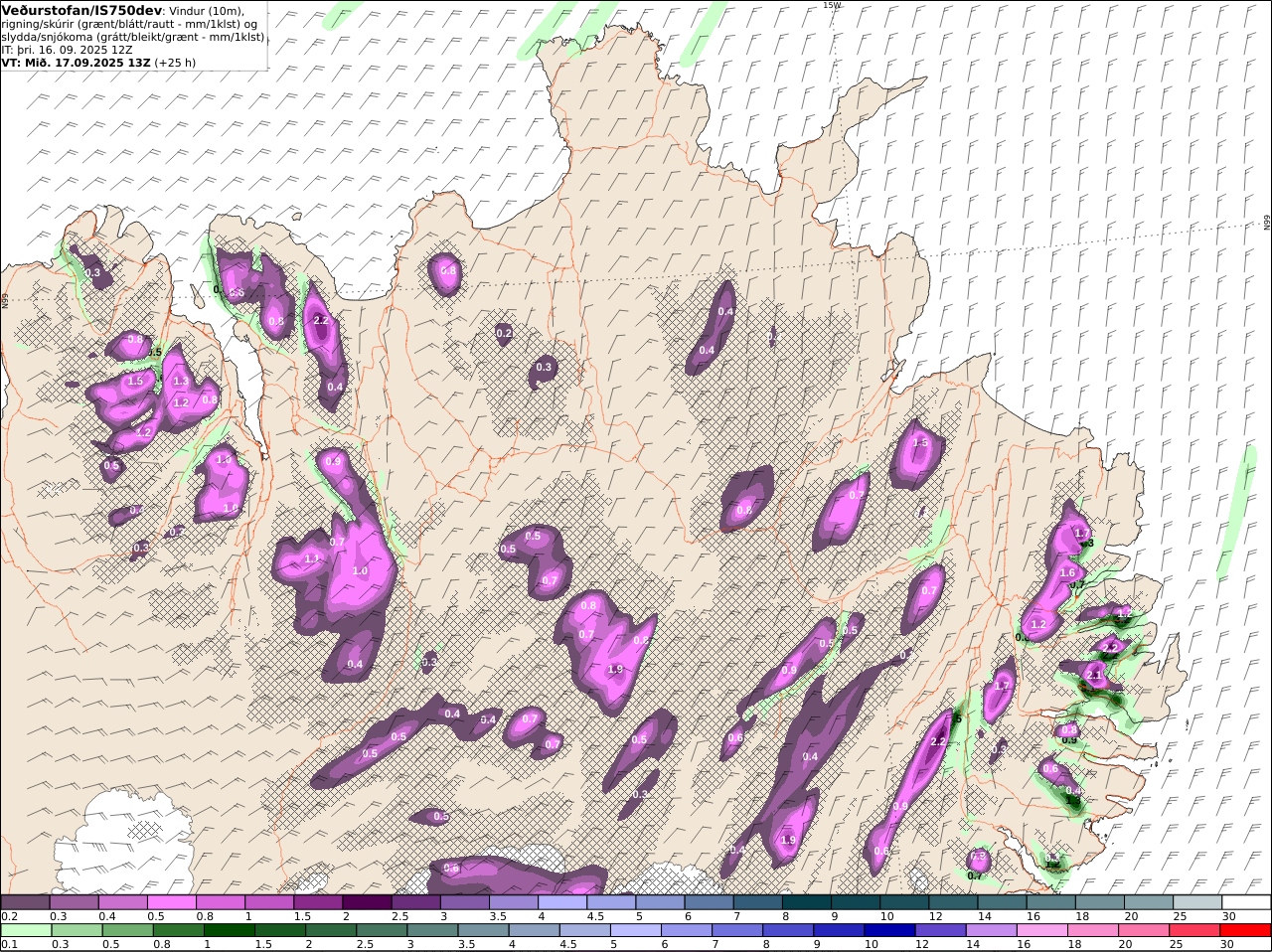The image size is (1272, 952).
Task: Click the N99 label on the left edge
Action: coord(4,300)
